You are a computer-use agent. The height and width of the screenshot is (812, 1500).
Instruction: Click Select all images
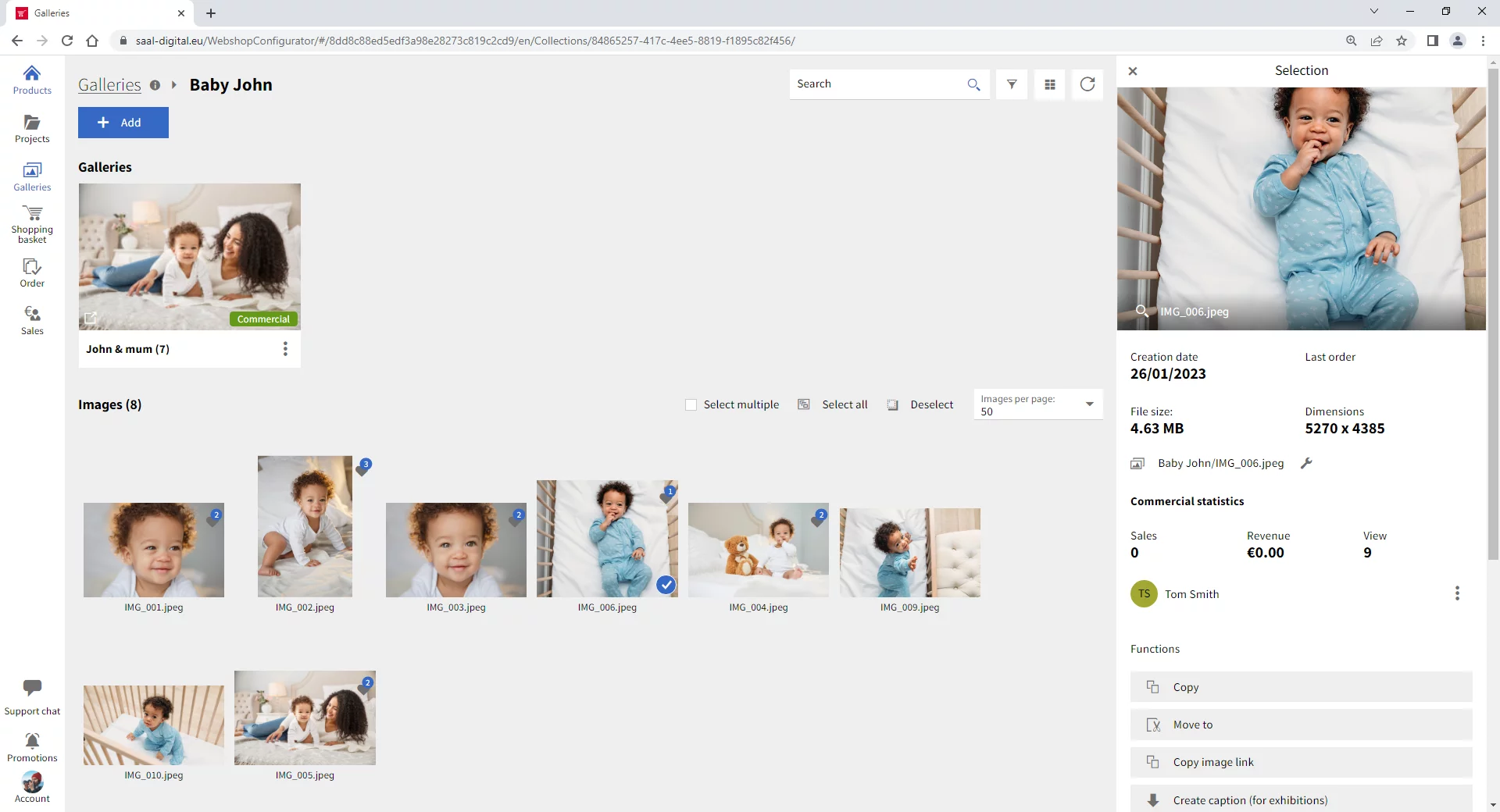click(x=834, y=404)
